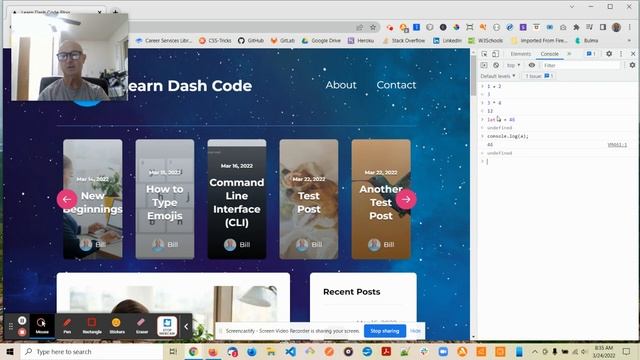Pause the Screencastify recording

pyautogui.click(x=22, y=320)
